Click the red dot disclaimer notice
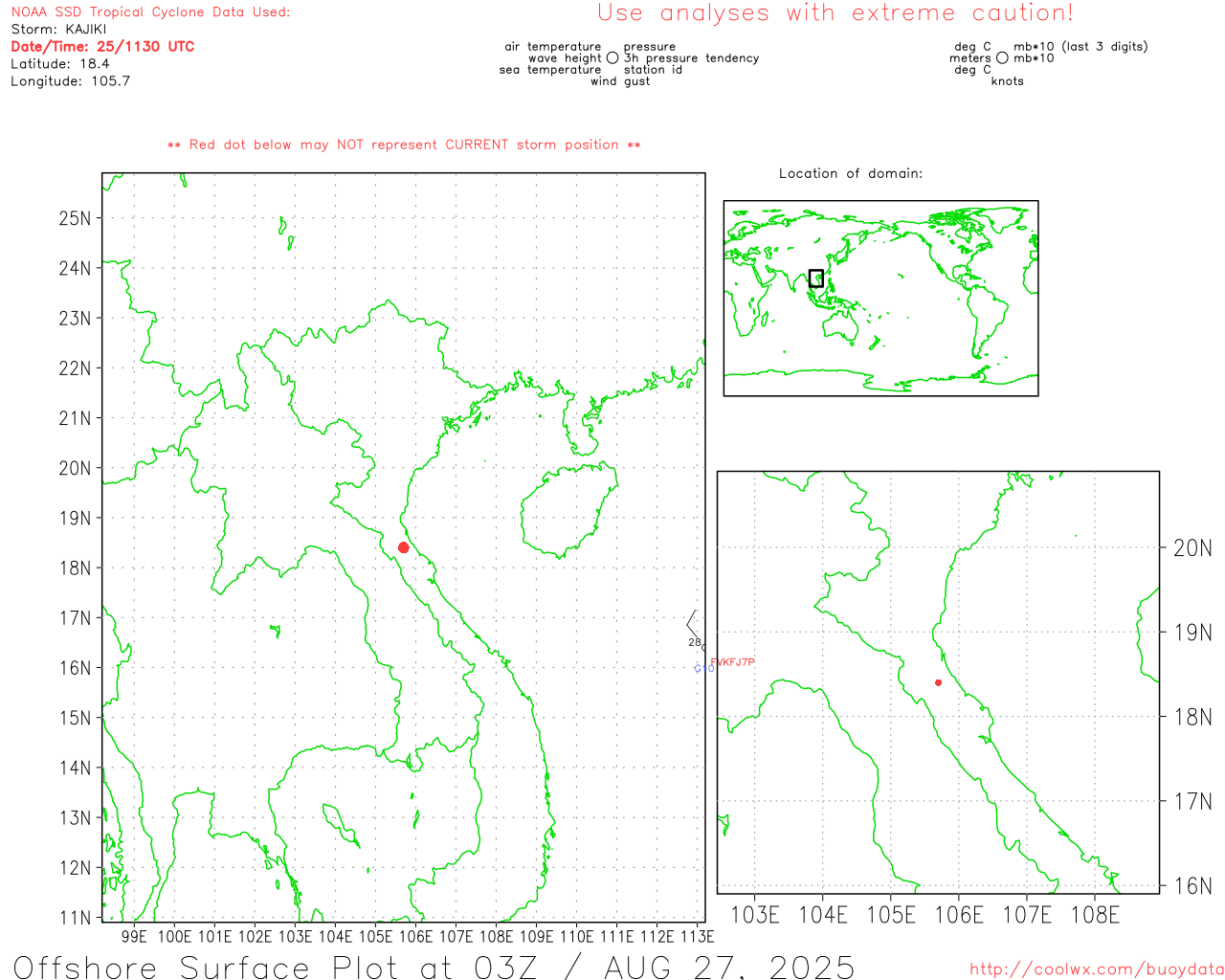The image size is (1225, 980). 404,145
